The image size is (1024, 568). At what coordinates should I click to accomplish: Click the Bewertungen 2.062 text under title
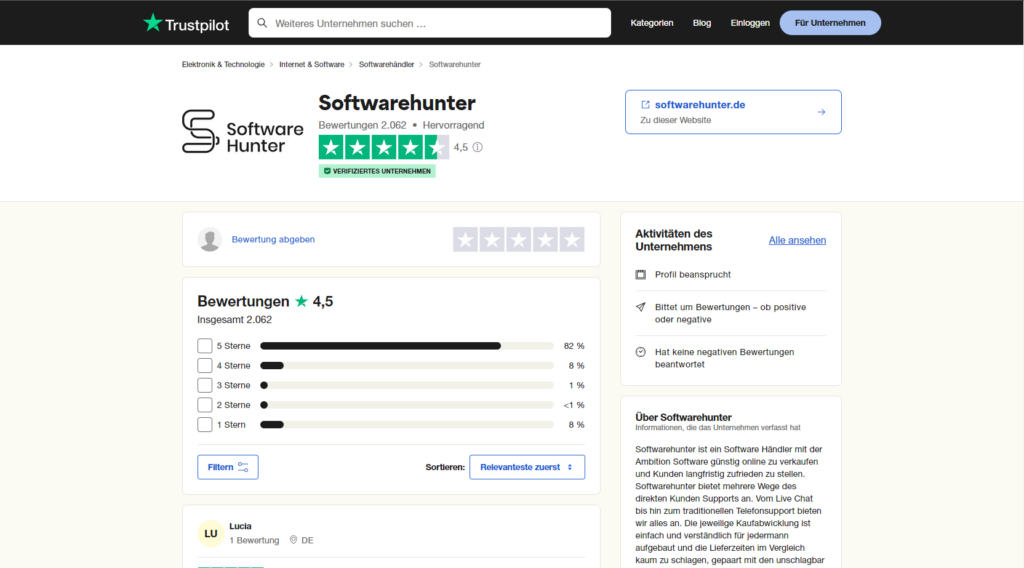click(362, 125)
